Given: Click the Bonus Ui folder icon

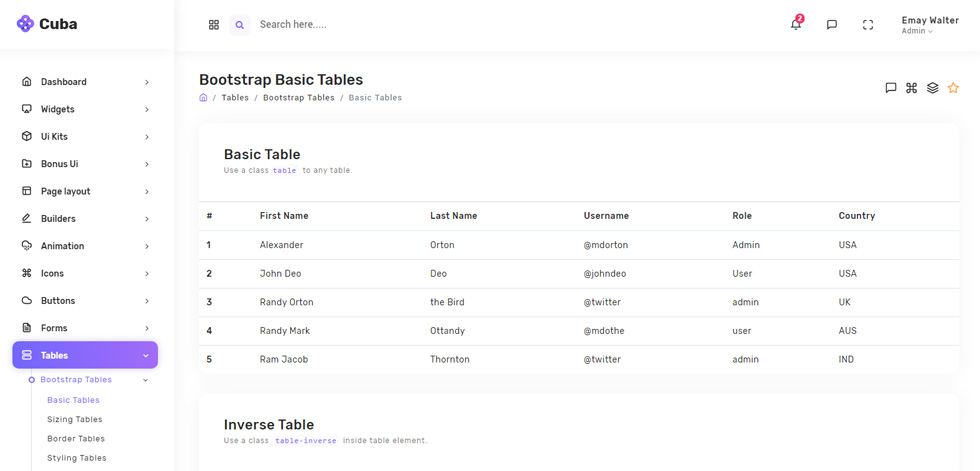Looking at the screenshot, I should tap(26, 164).
